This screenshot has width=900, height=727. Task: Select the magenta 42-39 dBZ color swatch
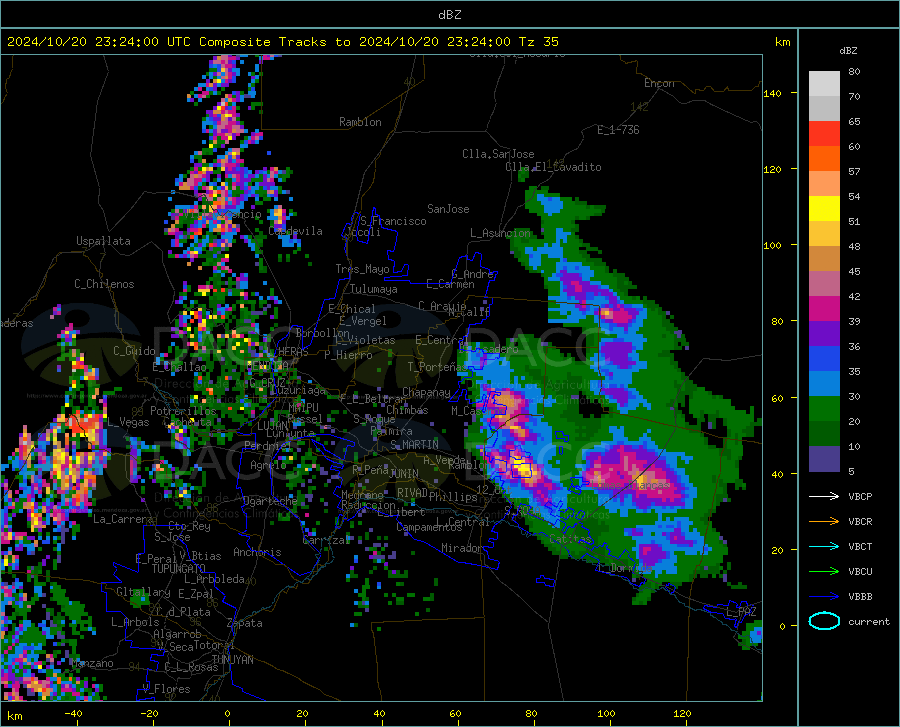click(x=824, y=309)
